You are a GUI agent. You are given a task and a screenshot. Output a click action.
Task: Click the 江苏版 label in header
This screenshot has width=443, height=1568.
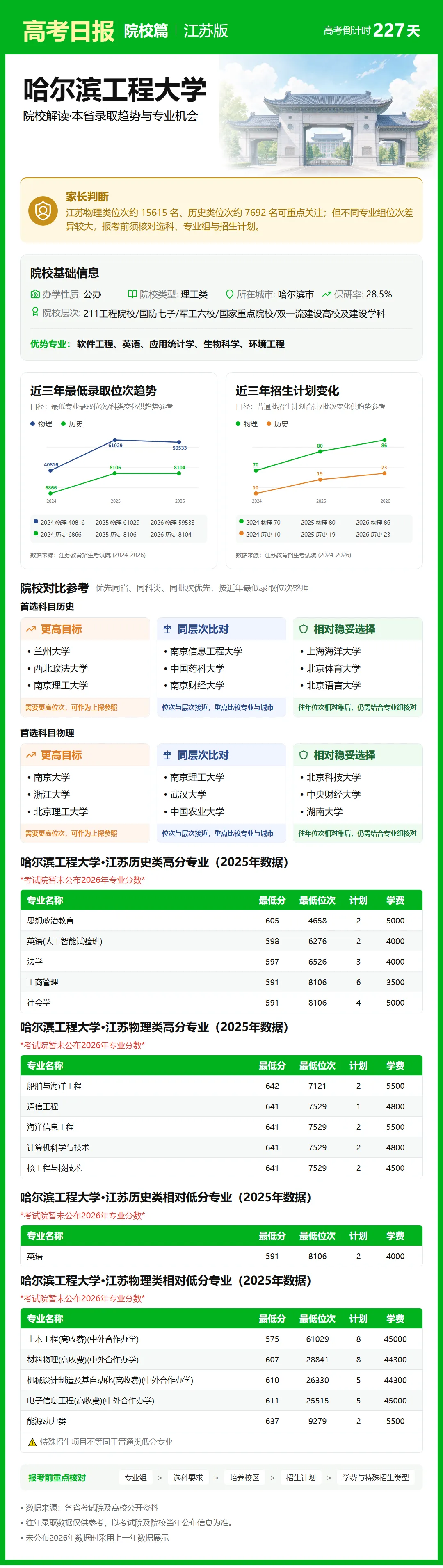click(206, 31)
